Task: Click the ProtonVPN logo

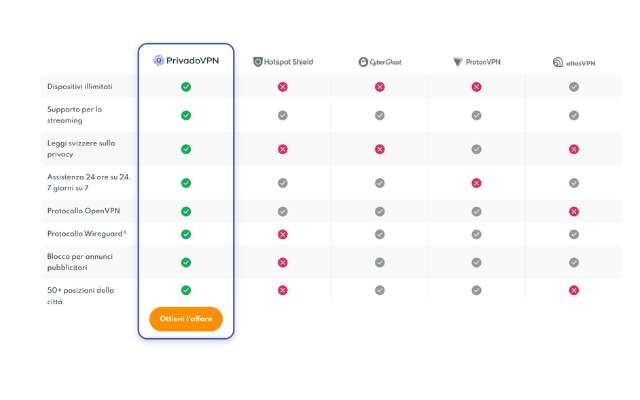Action: [x=476, y=62]
